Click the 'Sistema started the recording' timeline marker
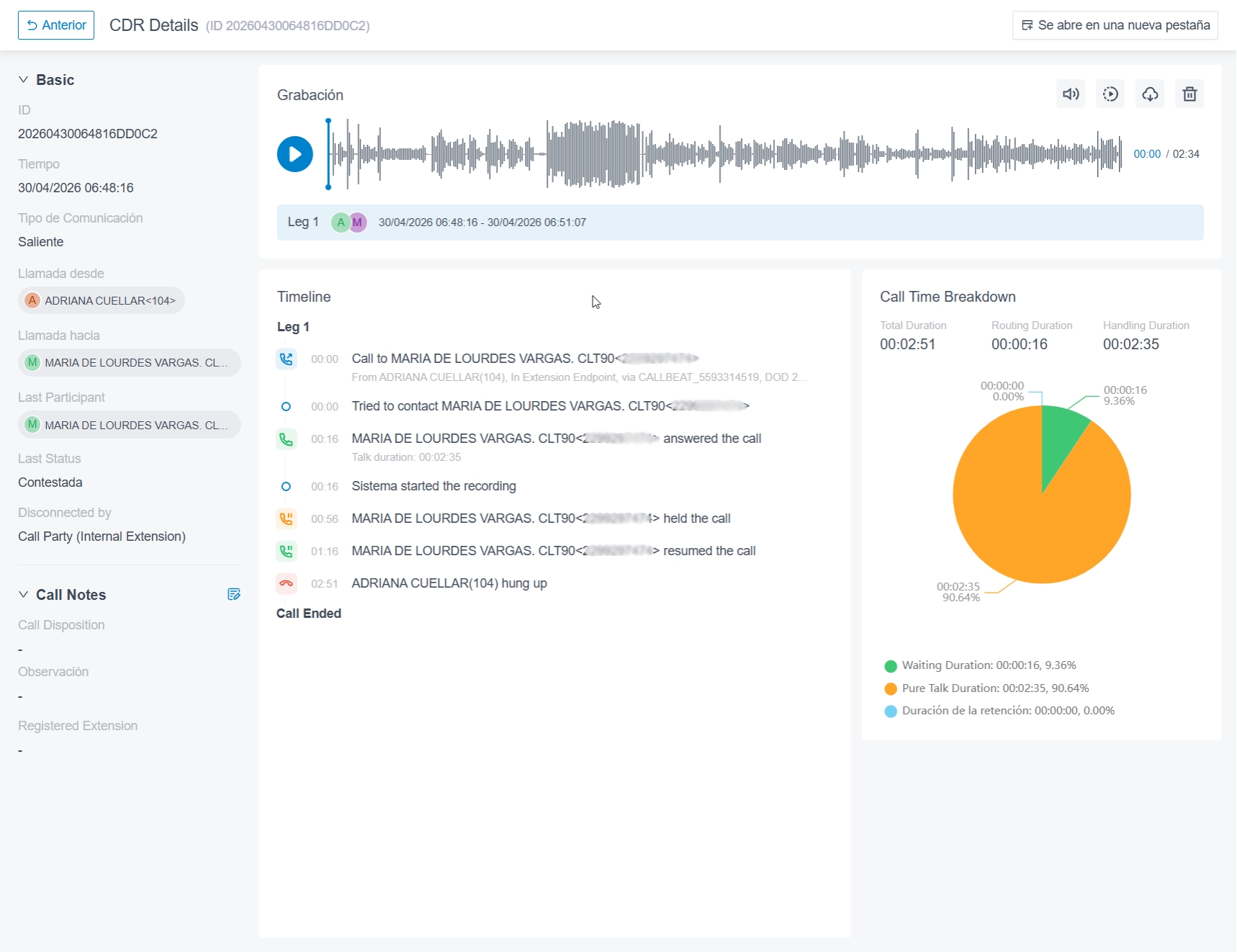Viewport: 1237px width, 952px height. pos(286,487)
